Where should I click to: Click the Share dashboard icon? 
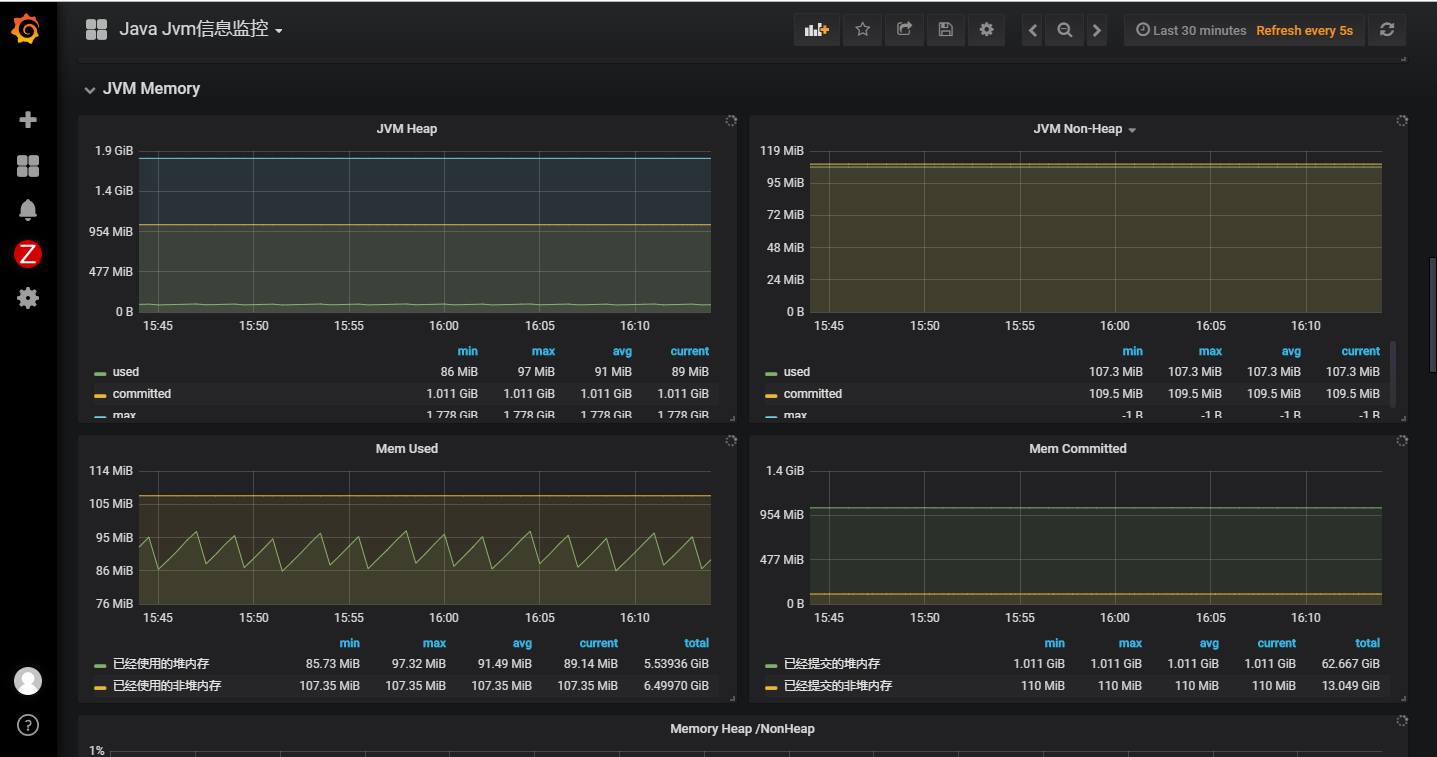tap(904, 30)
